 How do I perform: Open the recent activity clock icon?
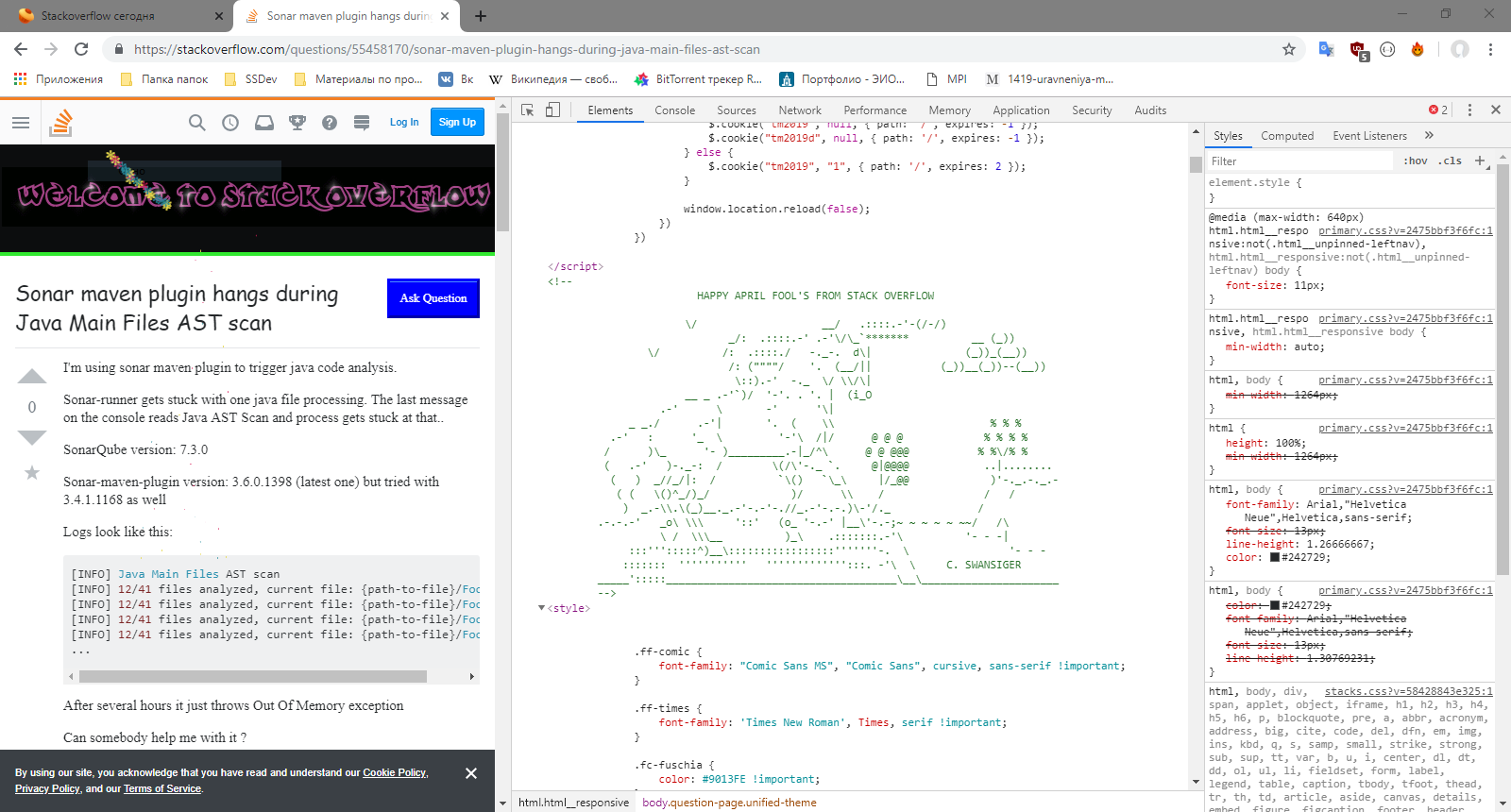tap(230, 123)
